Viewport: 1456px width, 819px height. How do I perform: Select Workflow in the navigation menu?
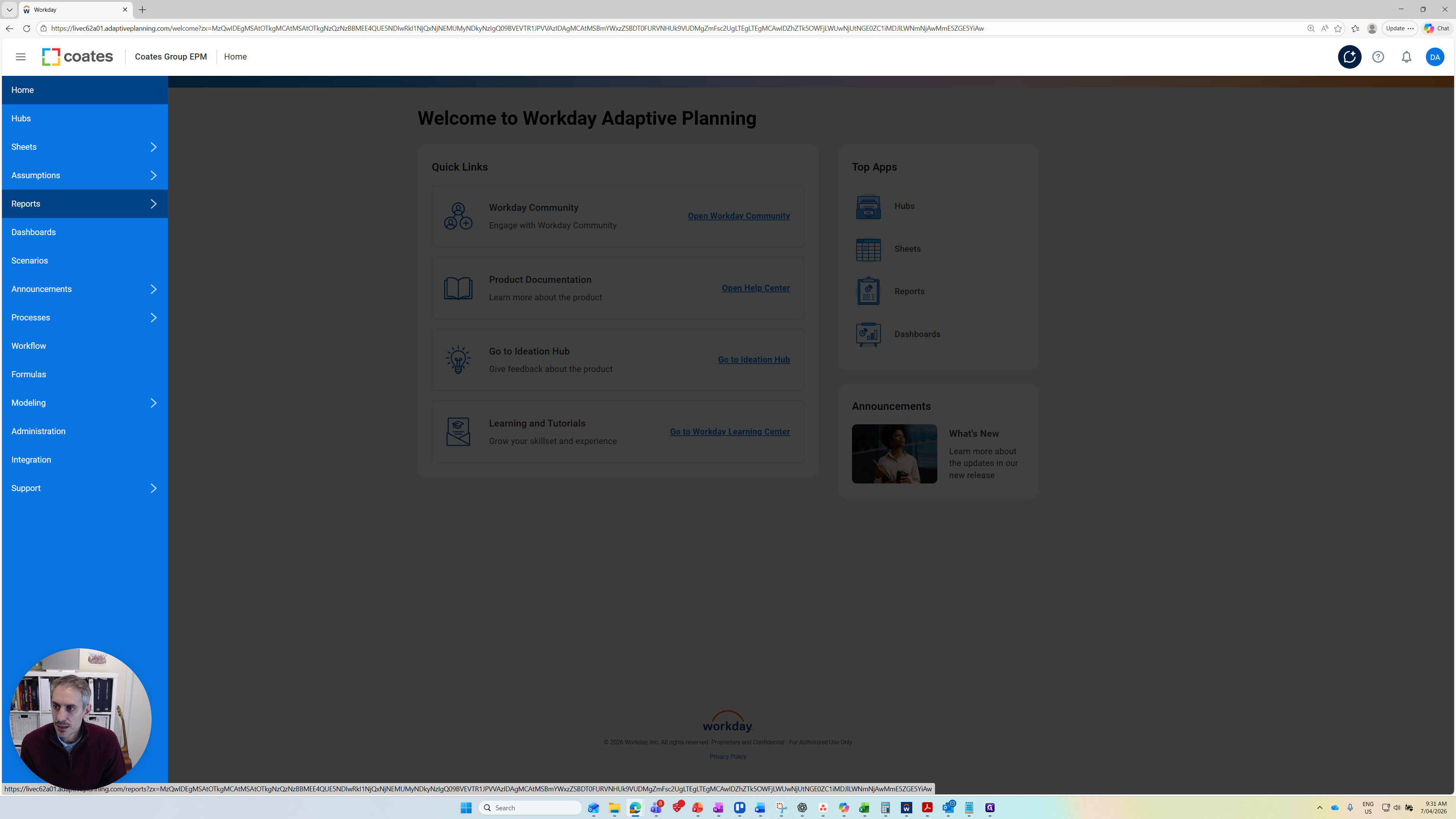29,346
